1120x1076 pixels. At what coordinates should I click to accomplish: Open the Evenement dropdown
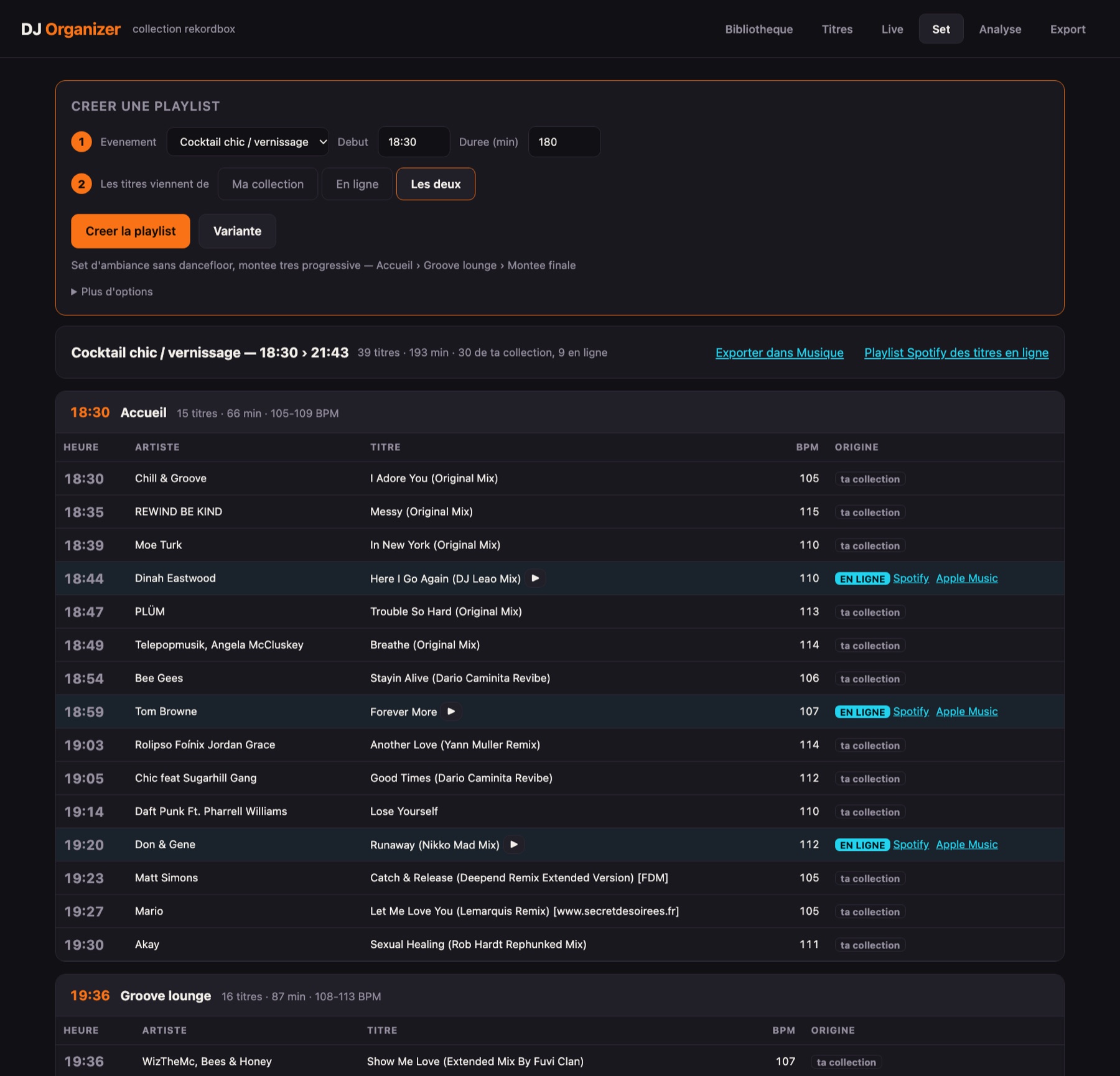pyautogui.click(x=248, y=142)
